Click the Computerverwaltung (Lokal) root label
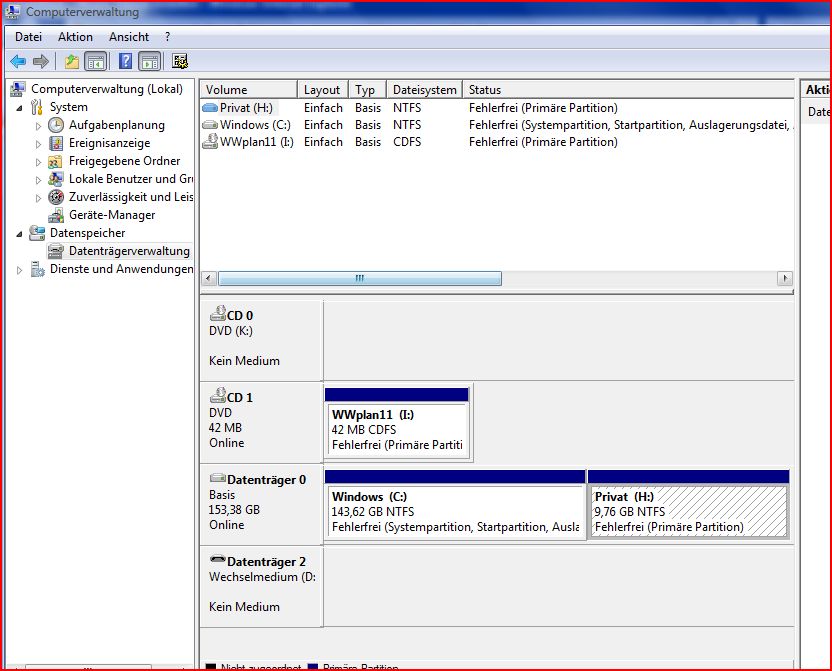The width and height of the screenshot is (832, 671). coord(107,89)
